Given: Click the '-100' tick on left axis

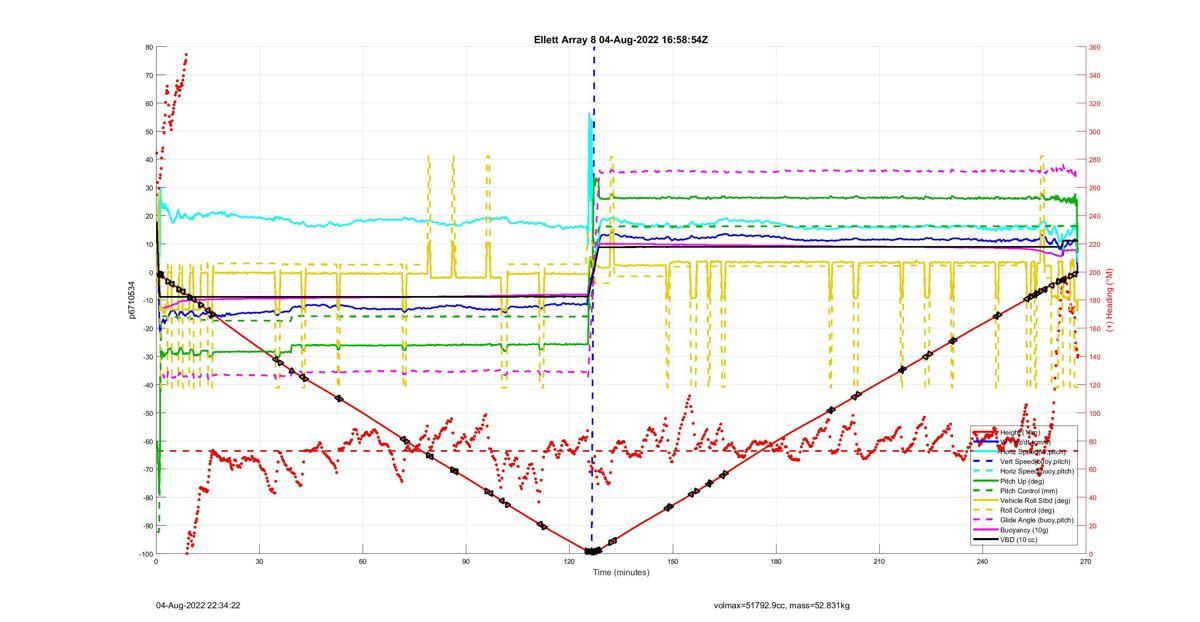Looking at the screenshot, I should point(145,554).
